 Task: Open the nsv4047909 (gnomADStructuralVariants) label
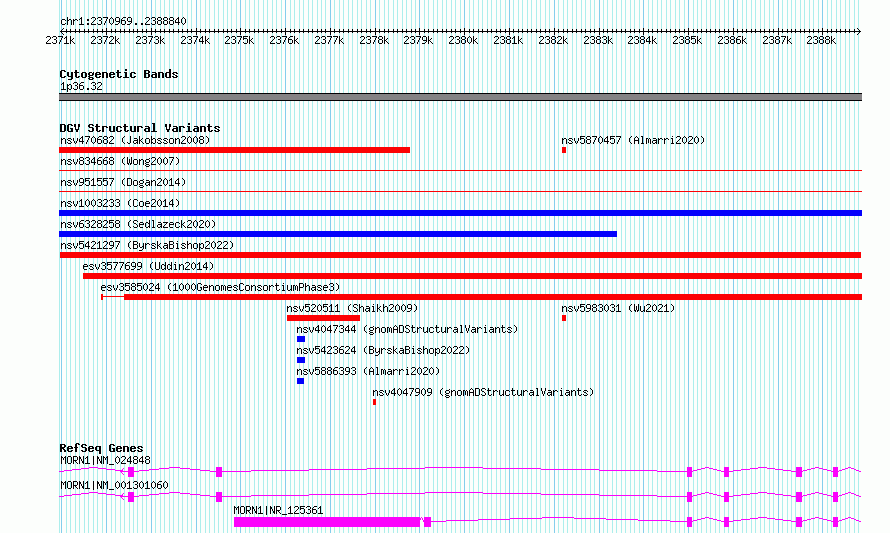[483, 392]
